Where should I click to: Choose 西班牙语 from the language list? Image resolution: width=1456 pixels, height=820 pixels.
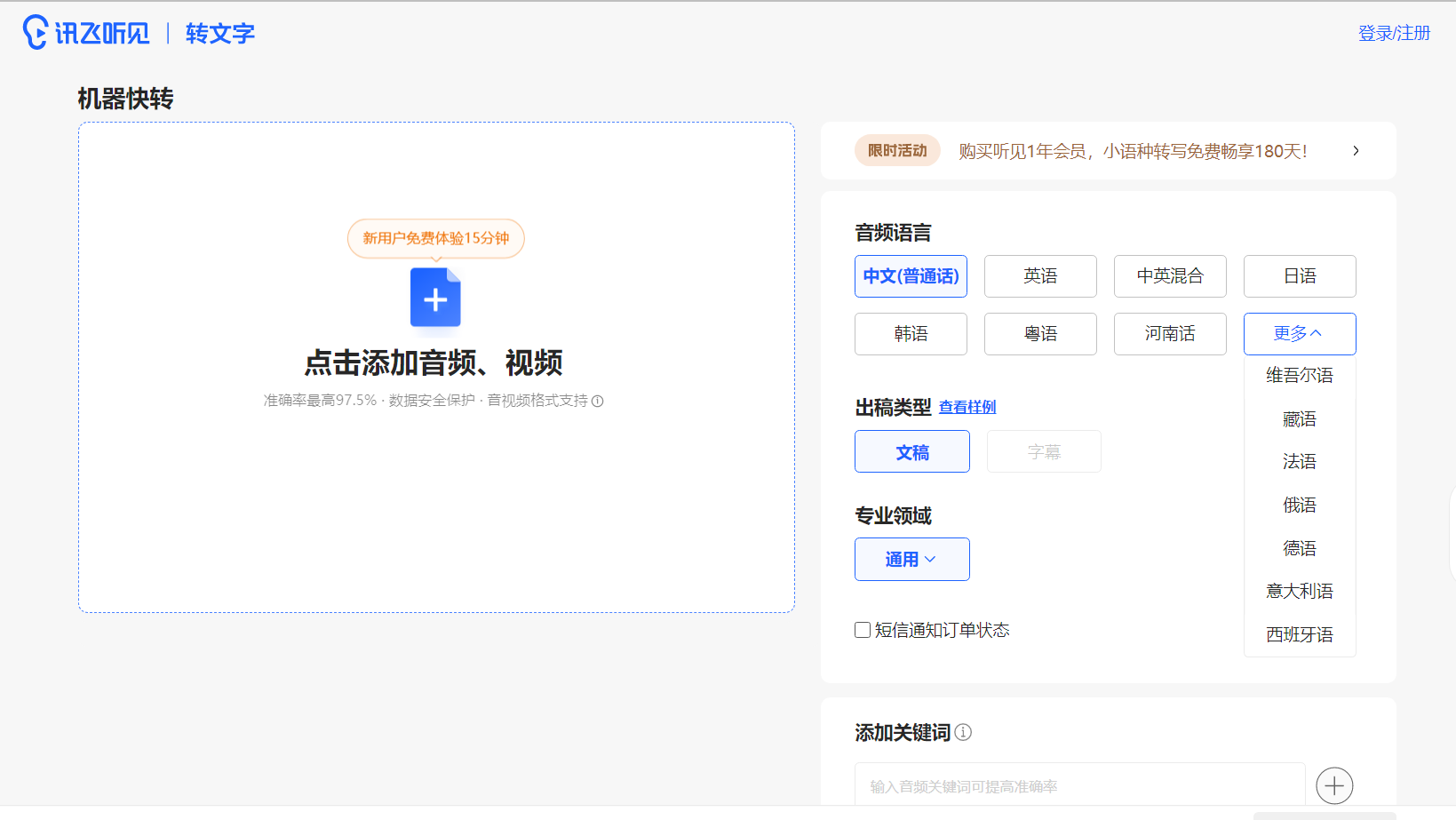pyautogui.click(x=1300, y=634)
